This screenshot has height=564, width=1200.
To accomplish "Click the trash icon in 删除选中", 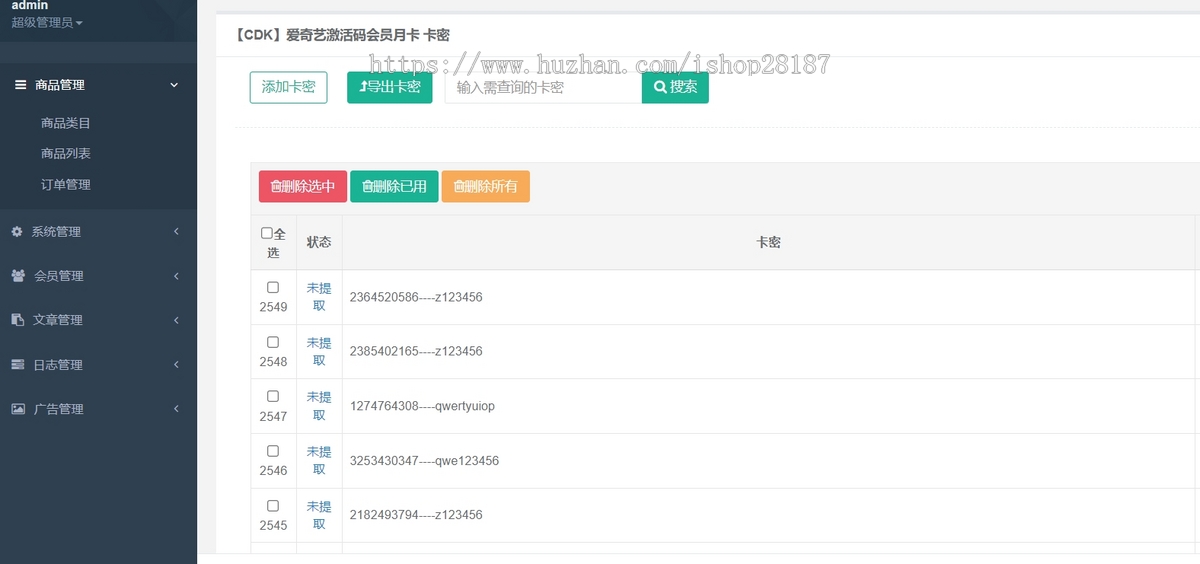I will pos(276,187).
